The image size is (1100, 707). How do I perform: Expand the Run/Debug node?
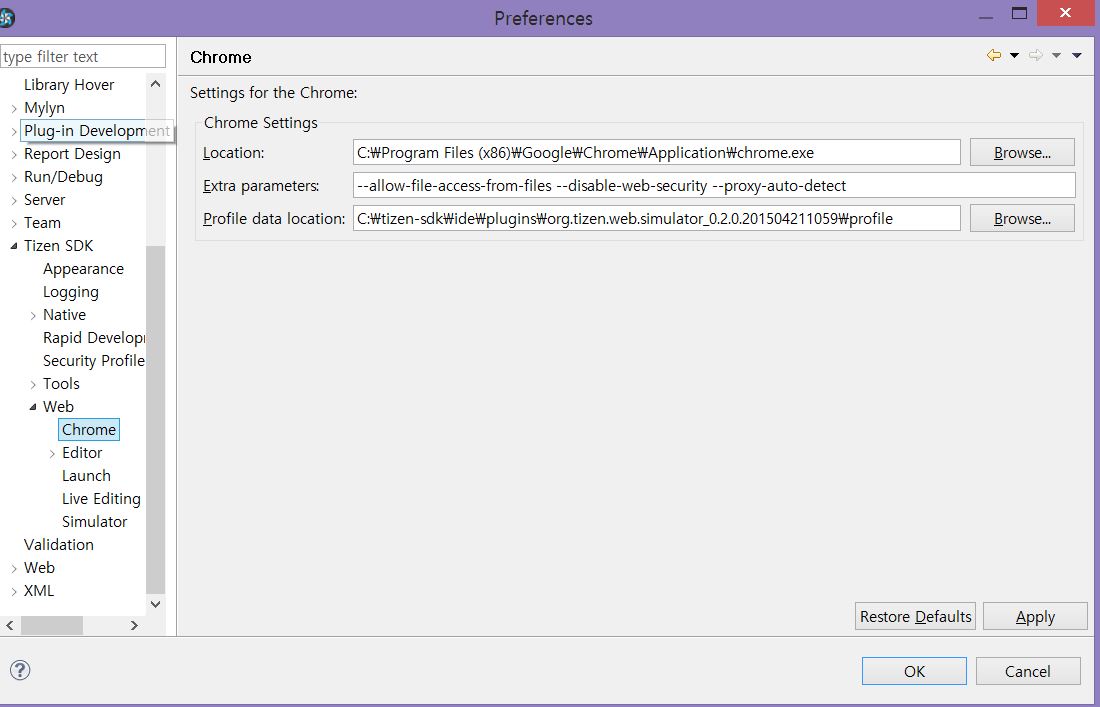(x=14, y=177)
